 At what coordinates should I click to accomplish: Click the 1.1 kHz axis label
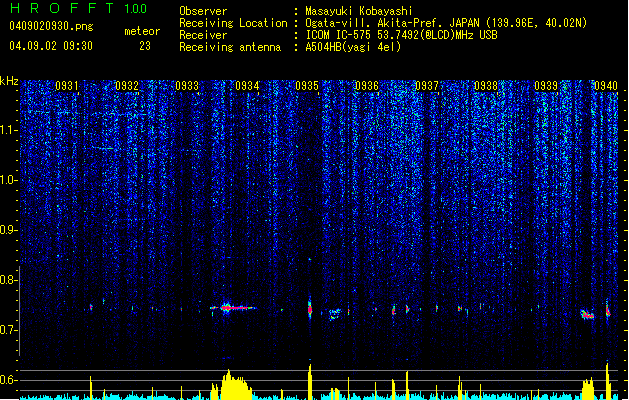9,130
